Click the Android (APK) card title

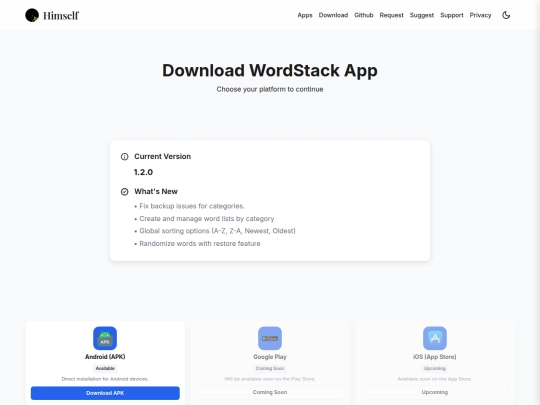coord(105,357)
